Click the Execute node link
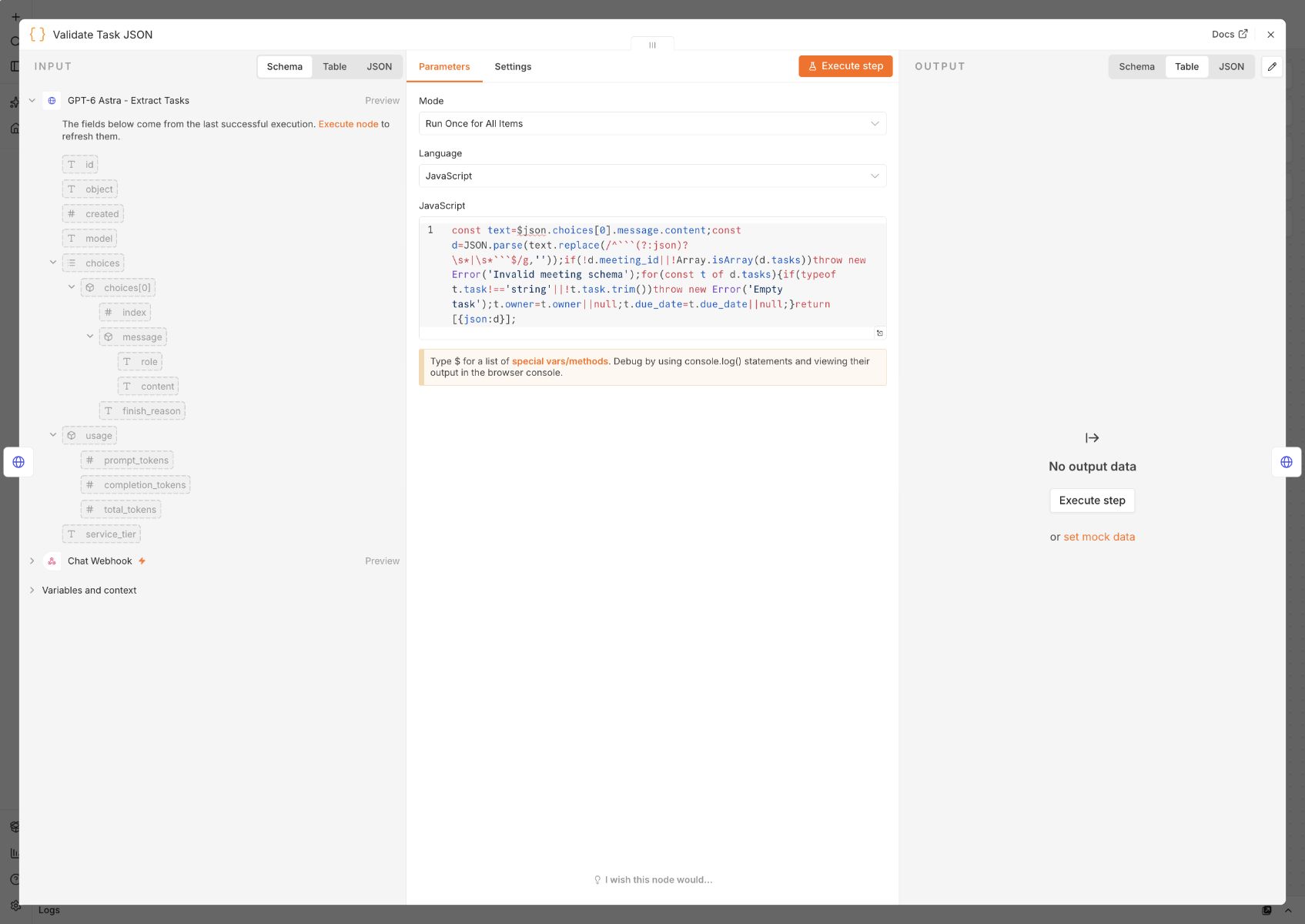Viewport: 1305px width, 924px height. point(348,124)
